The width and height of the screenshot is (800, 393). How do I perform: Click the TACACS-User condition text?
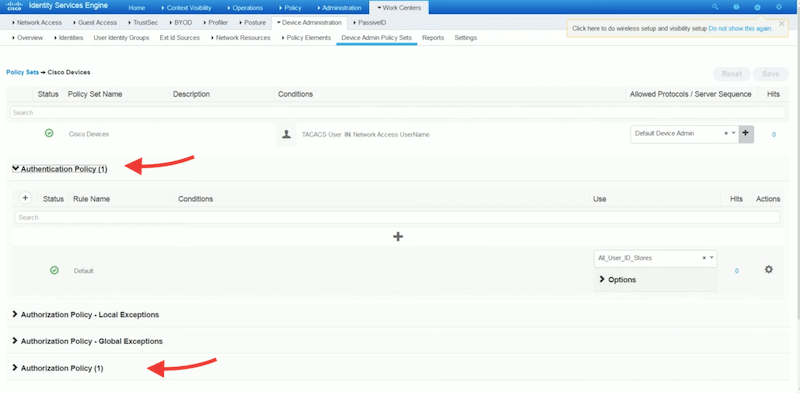click(x=365, y=135)
